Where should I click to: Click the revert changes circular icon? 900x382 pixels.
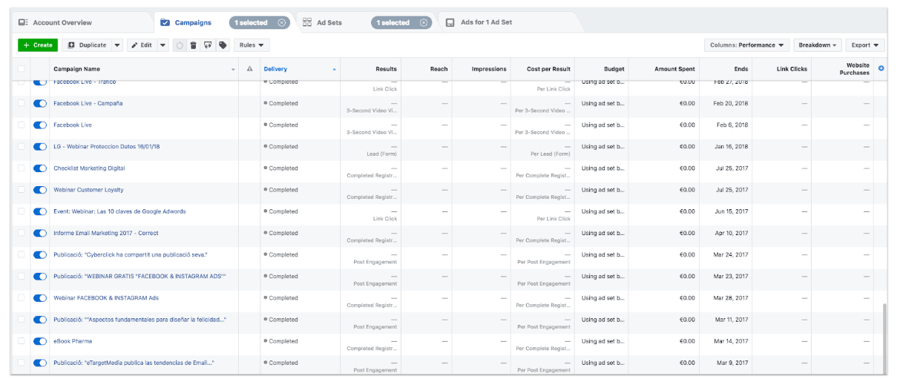click(180, 45)
